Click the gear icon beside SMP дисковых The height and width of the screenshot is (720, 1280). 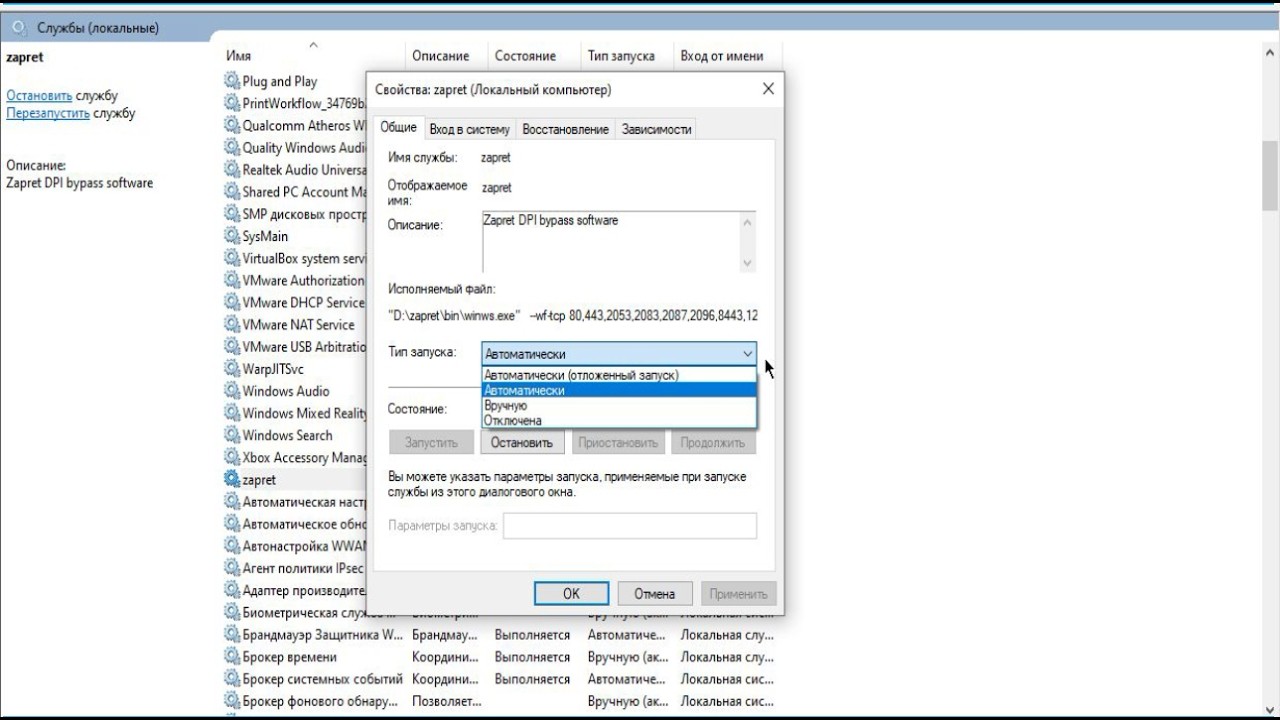[x=232, y=214]
